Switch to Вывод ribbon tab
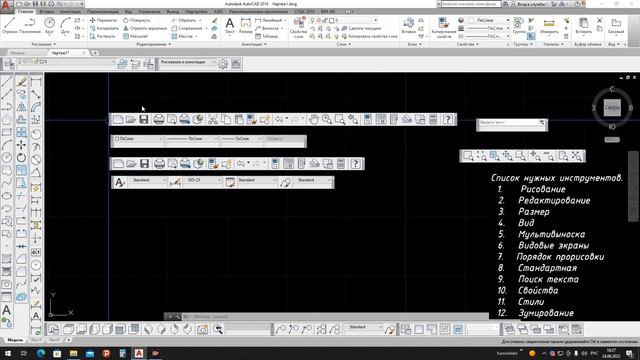The image size is (640, 360). point(173,12)
